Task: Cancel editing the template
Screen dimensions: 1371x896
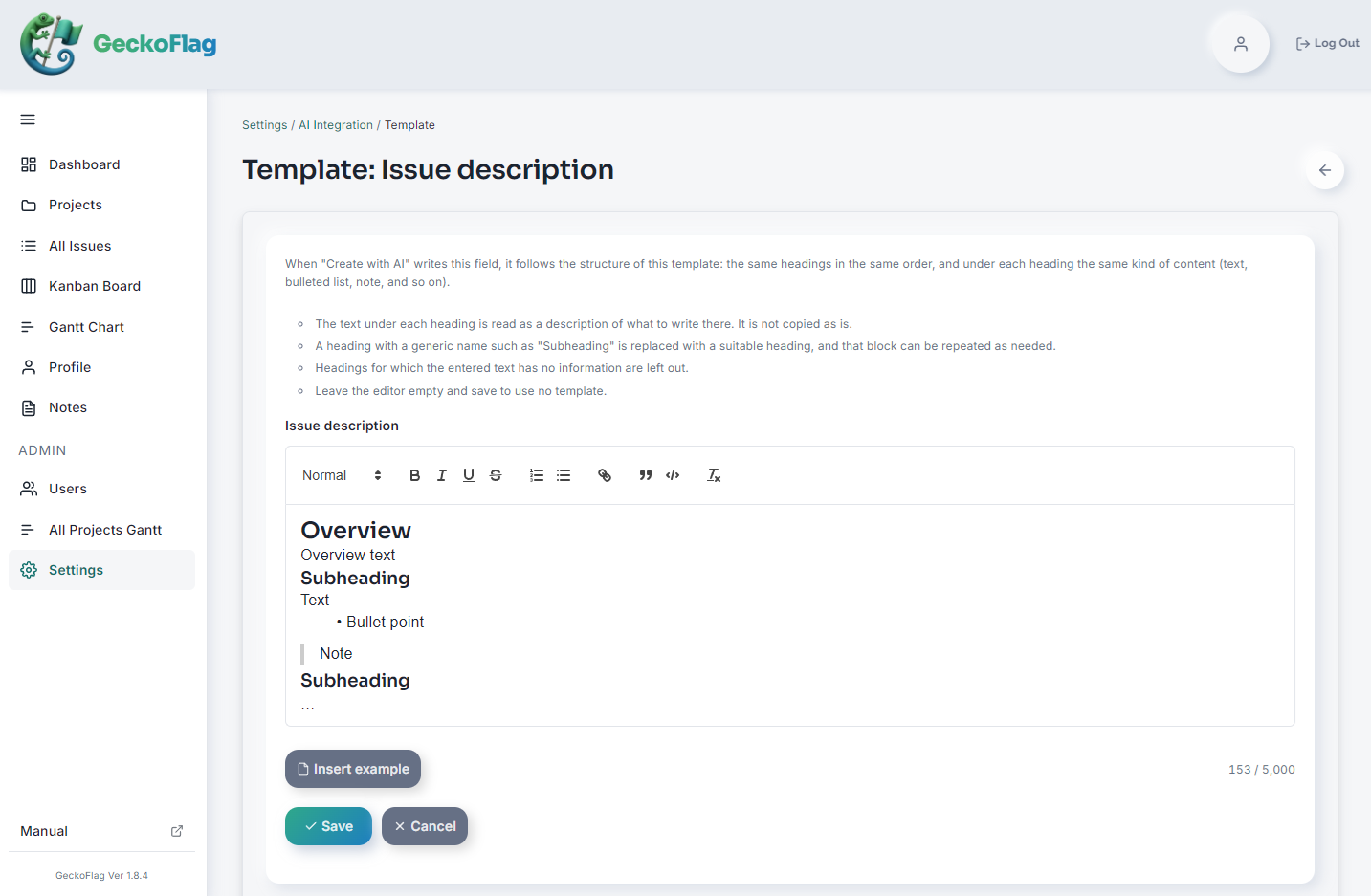Action: tap(425, 826)
